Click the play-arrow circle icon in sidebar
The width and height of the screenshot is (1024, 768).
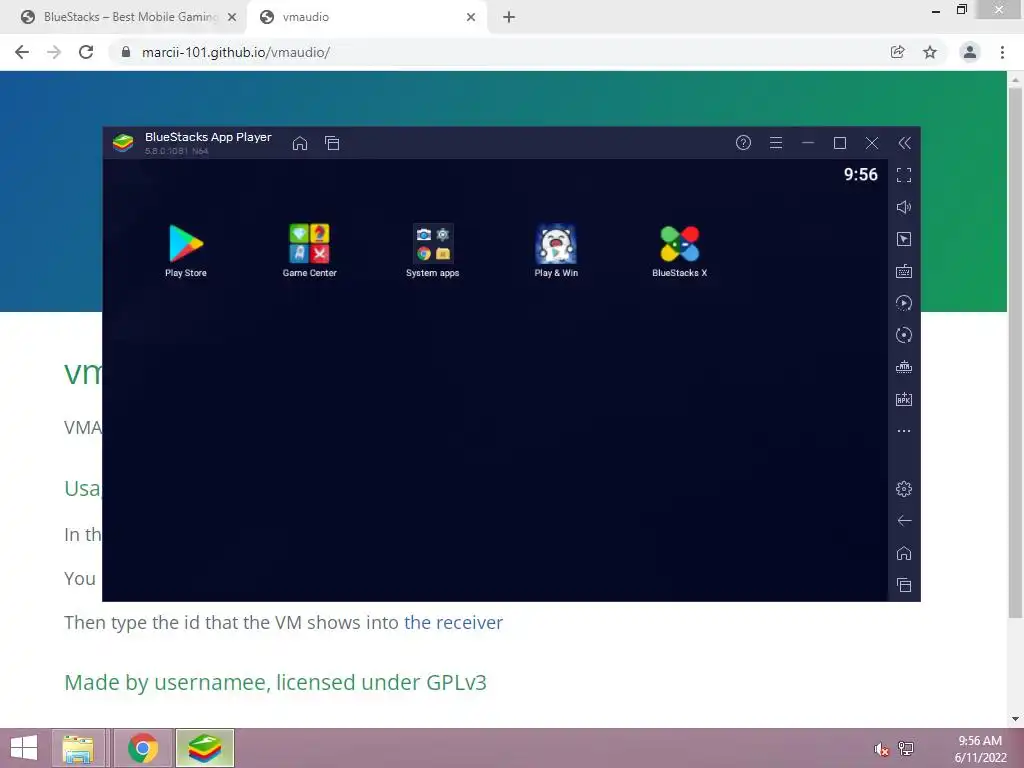(904, 303)
